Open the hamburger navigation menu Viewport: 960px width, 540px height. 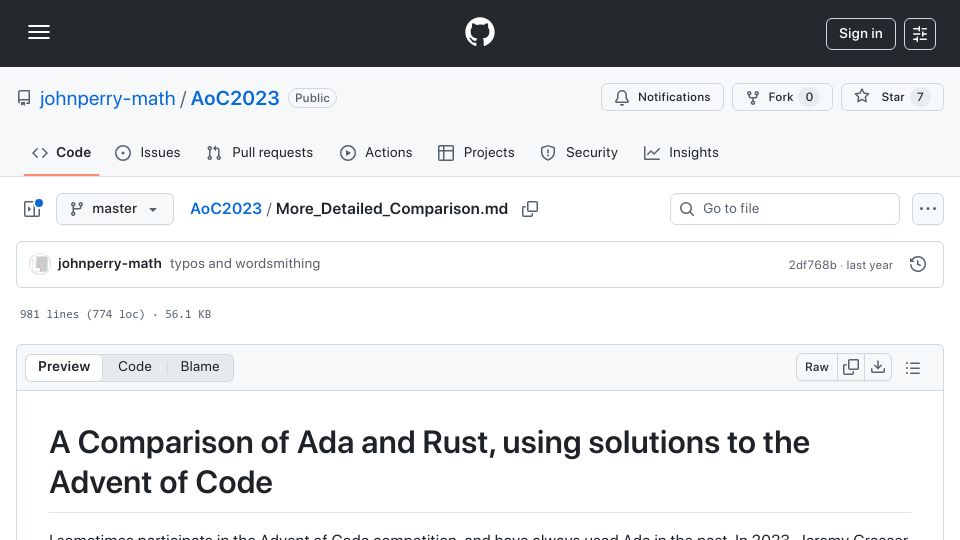39,32
